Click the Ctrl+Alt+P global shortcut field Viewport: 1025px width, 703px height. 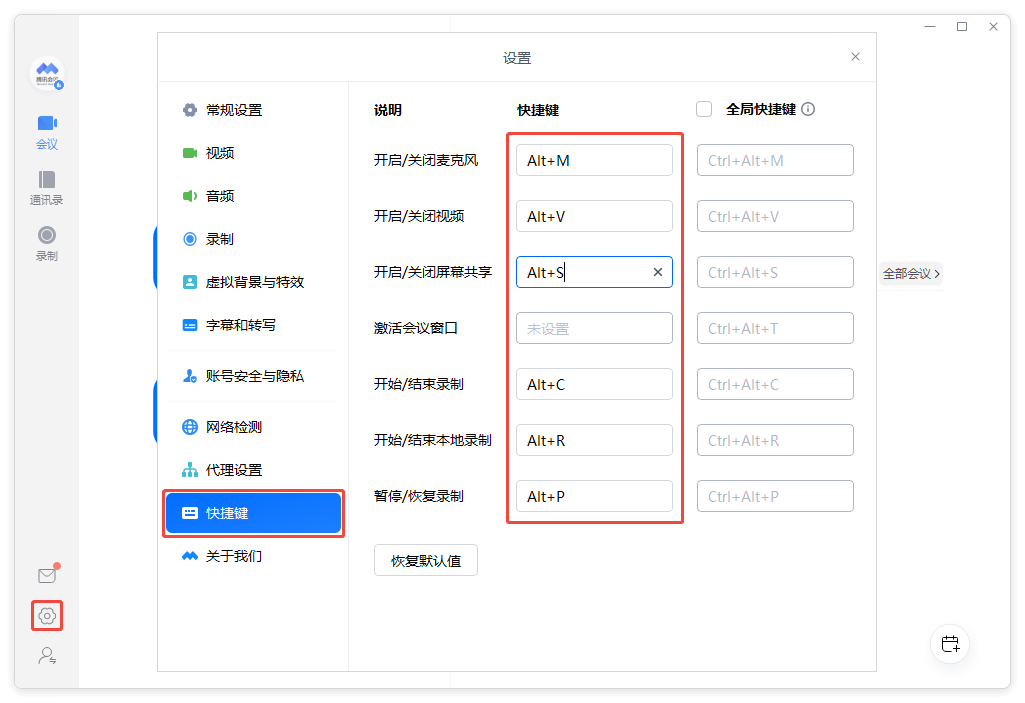[x=775, y=496]
